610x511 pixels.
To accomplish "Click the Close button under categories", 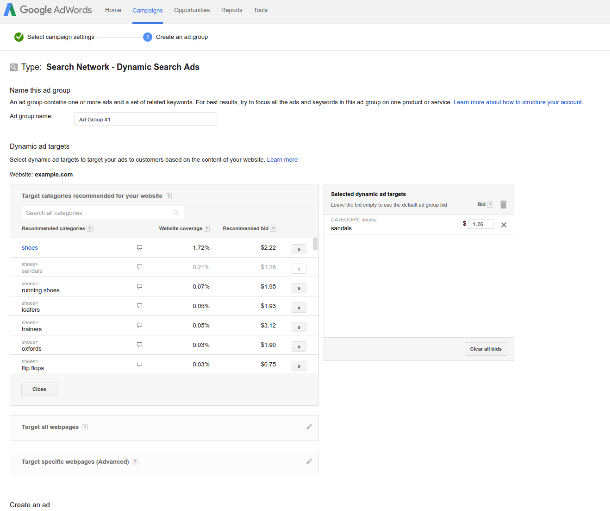I will [39, 389].
